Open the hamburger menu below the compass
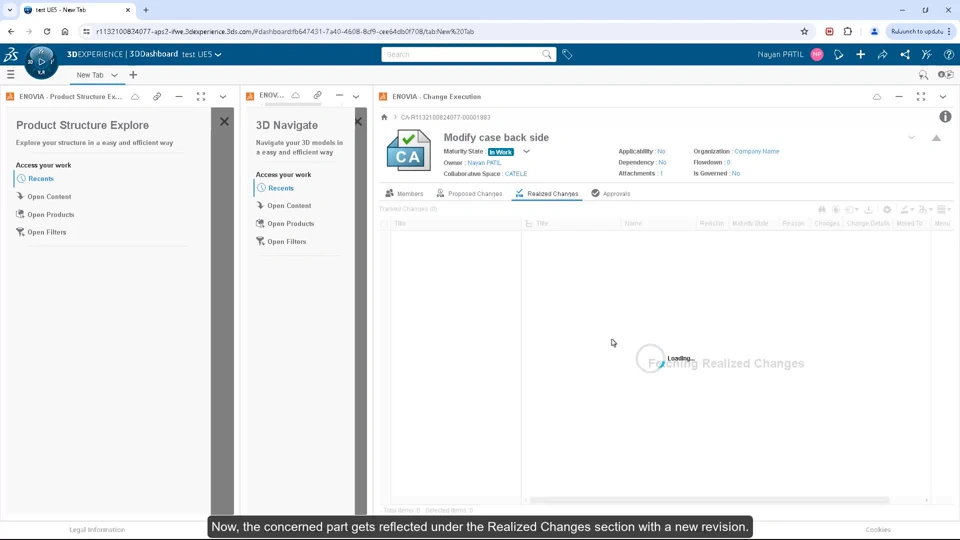The image size is (960, 540). (10, 75)
